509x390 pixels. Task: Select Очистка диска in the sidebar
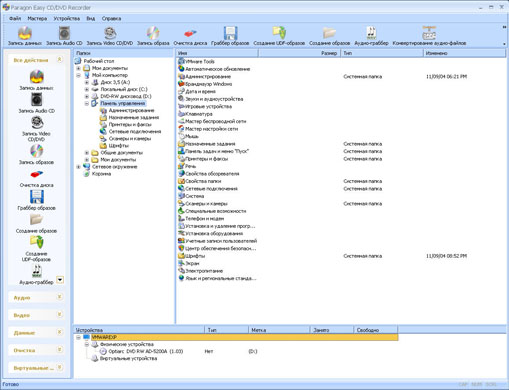pos(36,179)
